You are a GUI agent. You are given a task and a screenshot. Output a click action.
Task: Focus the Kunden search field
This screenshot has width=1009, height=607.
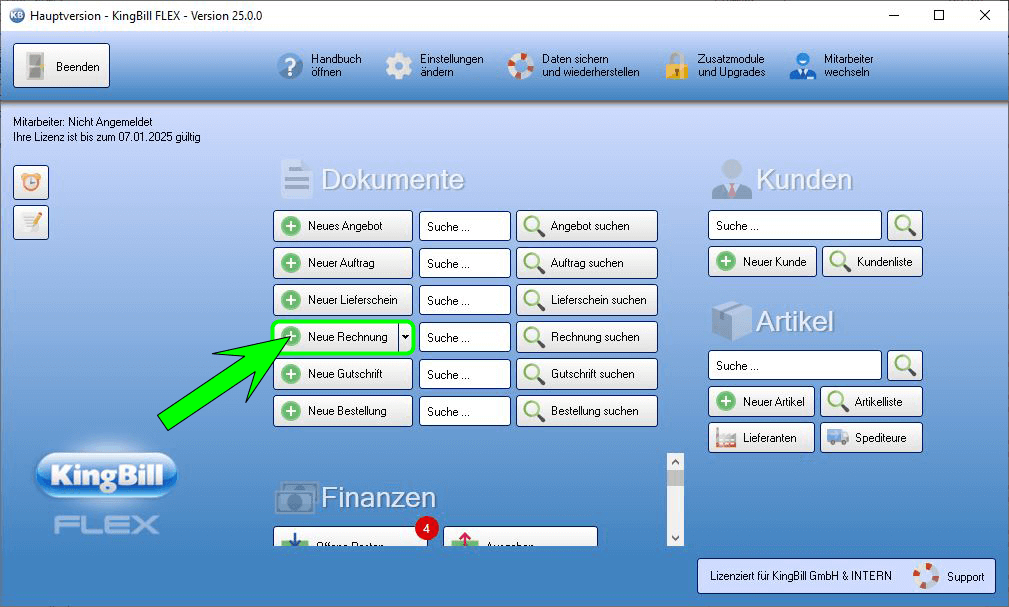(x=795, y=225)
